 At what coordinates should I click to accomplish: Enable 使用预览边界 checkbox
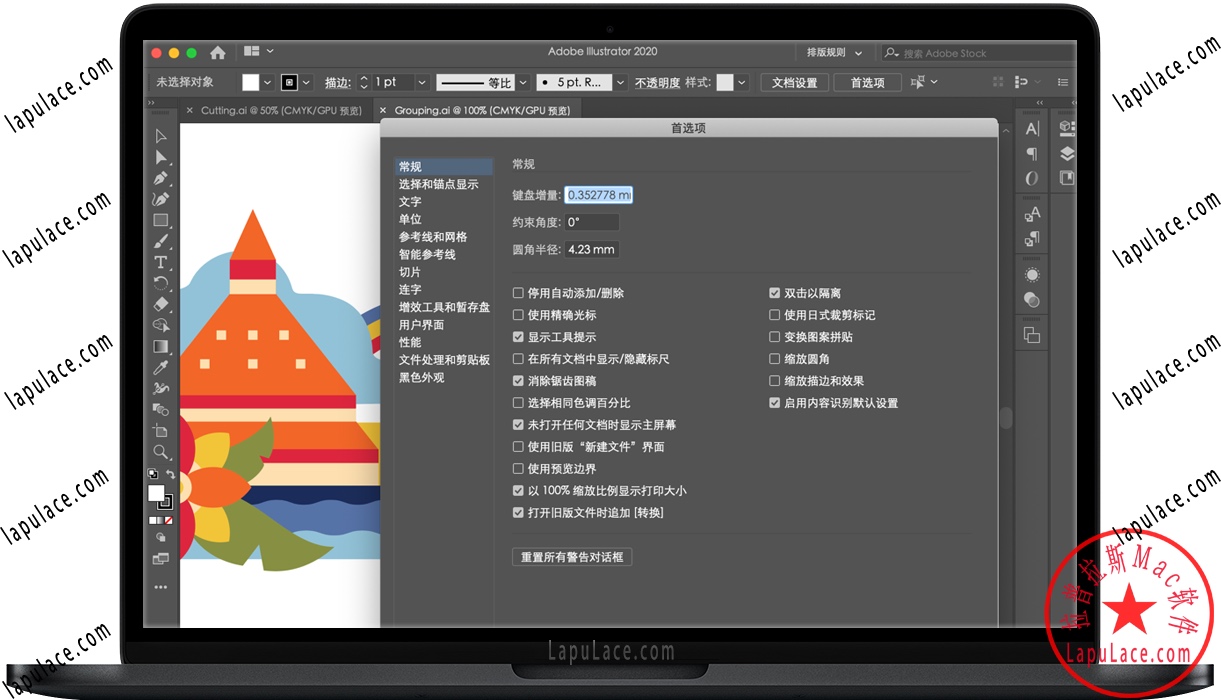(518, 469)
